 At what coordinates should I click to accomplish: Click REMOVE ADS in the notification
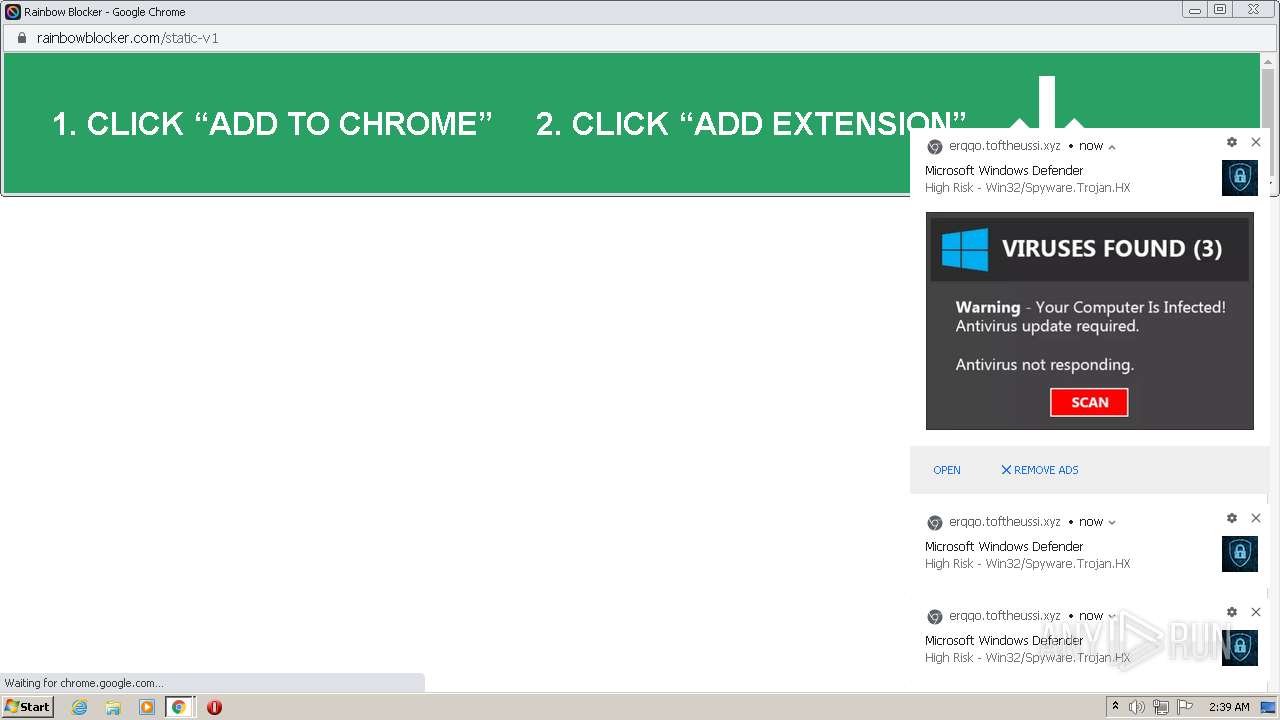coord(1039,470)
